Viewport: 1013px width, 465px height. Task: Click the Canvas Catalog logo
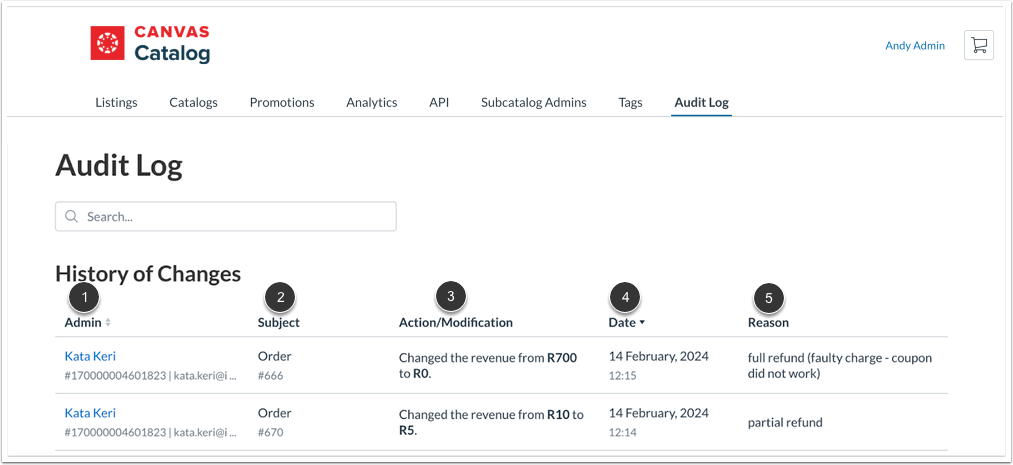[151, 43]
